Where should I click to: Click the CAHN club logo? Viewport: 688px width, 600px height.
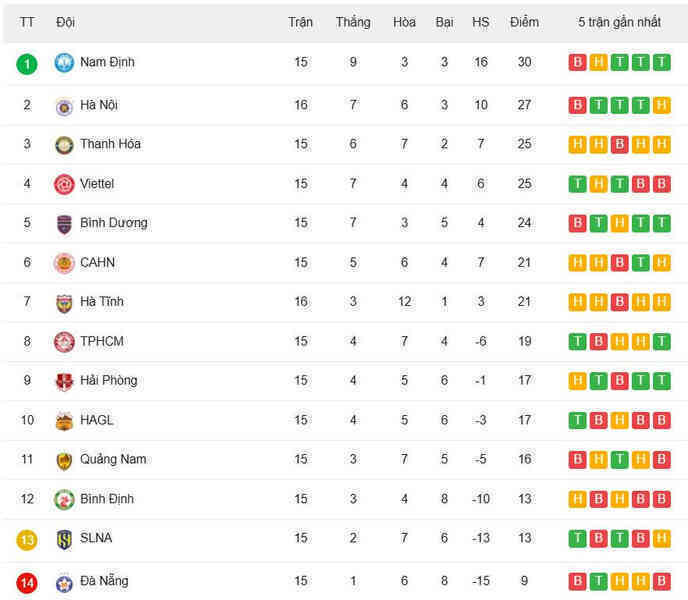[x=64, y=263]
